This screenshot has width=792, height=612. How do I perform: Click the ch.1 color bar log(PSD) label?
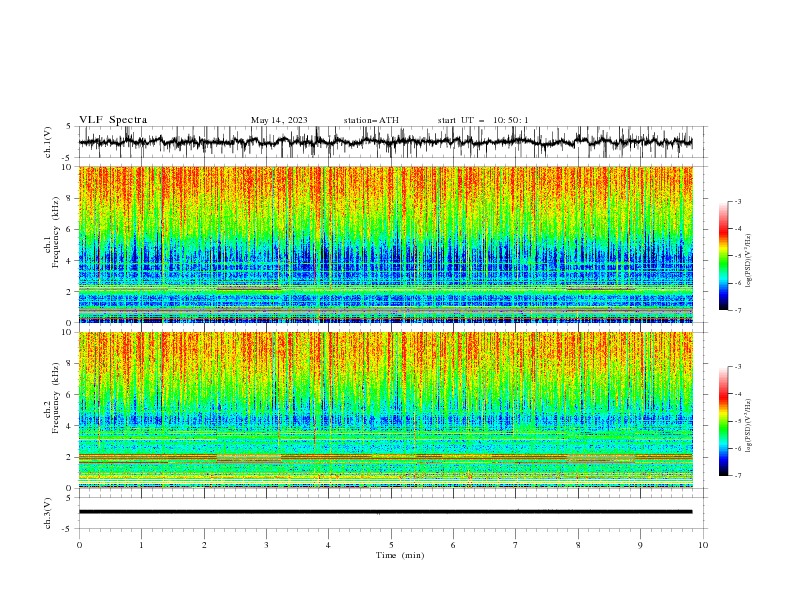748,261
